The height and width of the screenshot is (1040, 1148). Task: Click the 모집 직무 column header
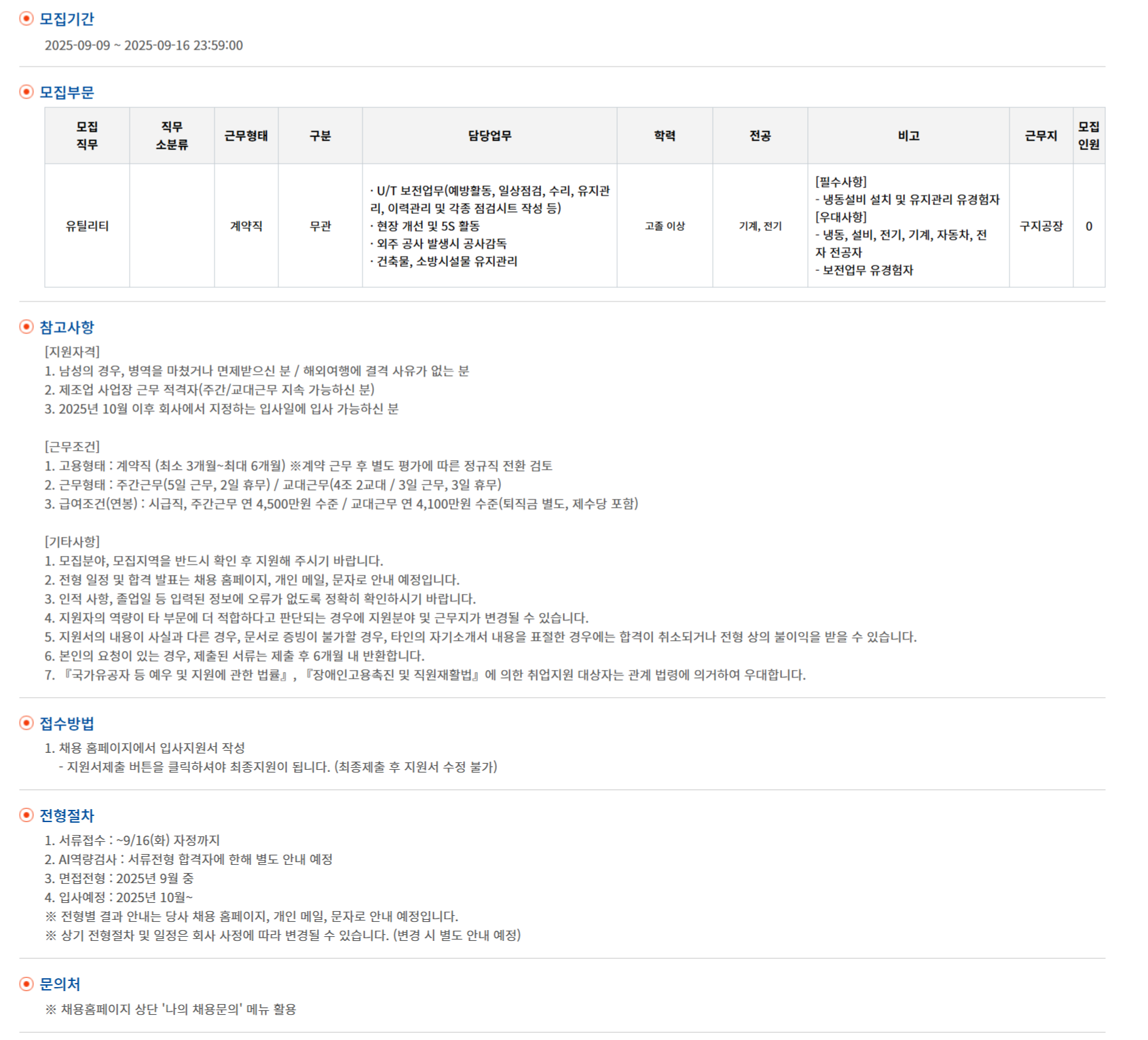(x=87, y=136)
